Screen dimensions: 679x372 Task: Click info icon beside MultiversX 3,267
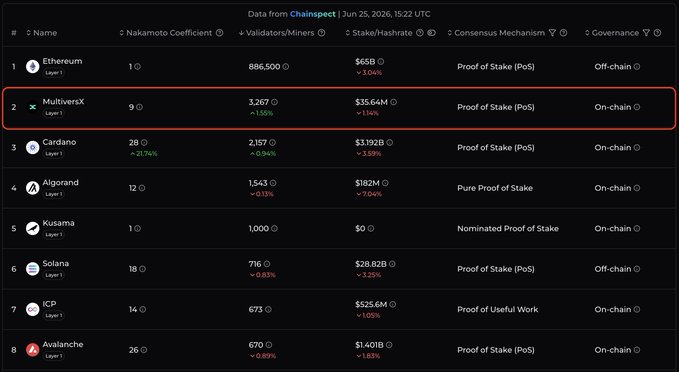tap(275, 102)
